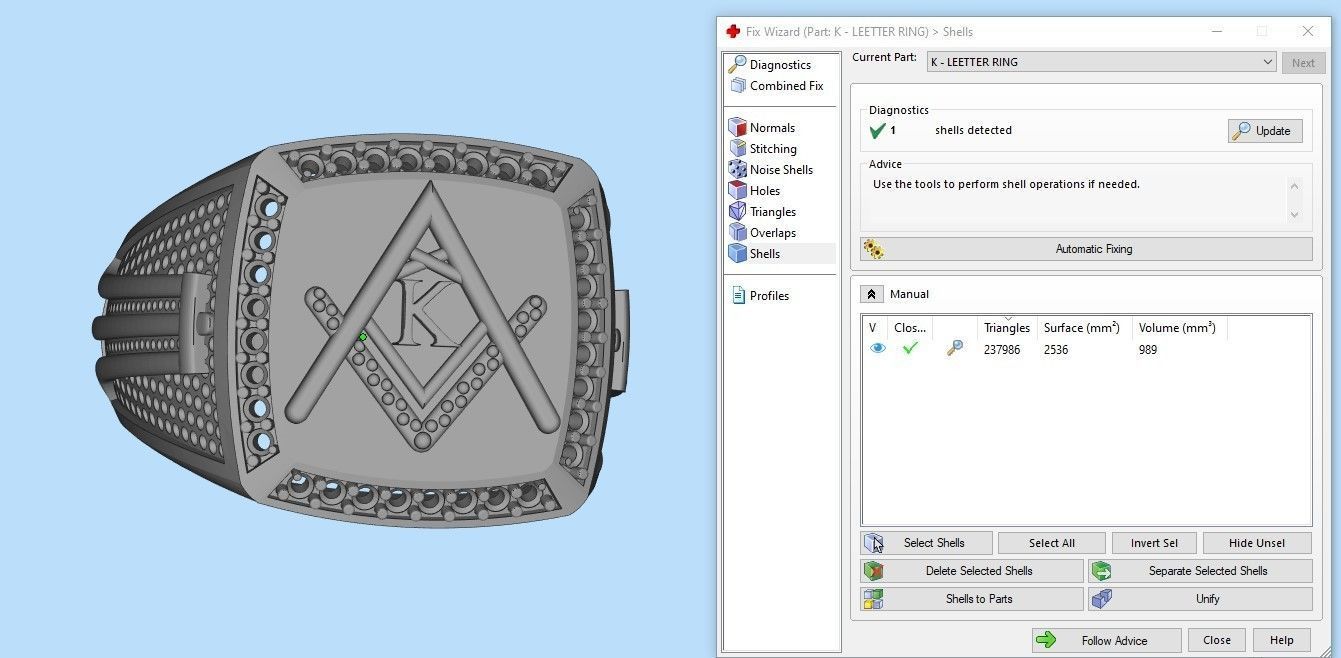
Task: Select the 237986 triangles cell
Action: (x=1002, y=350)
